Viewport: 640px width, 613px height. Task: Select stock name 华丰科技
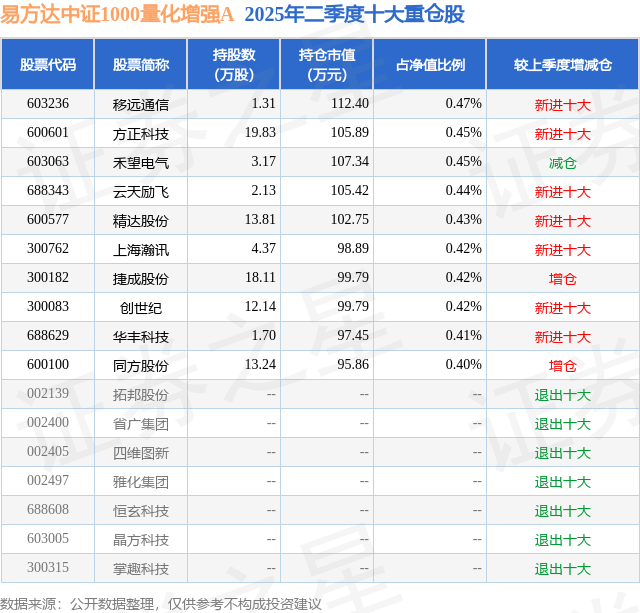coord(141,337)
